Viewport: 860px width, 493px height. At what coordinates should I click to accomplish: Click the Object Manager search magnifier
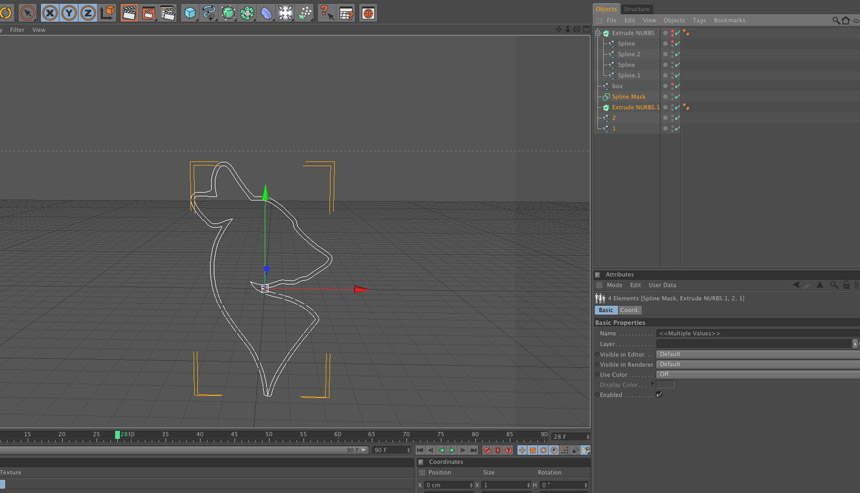click(x=836, y=20)
